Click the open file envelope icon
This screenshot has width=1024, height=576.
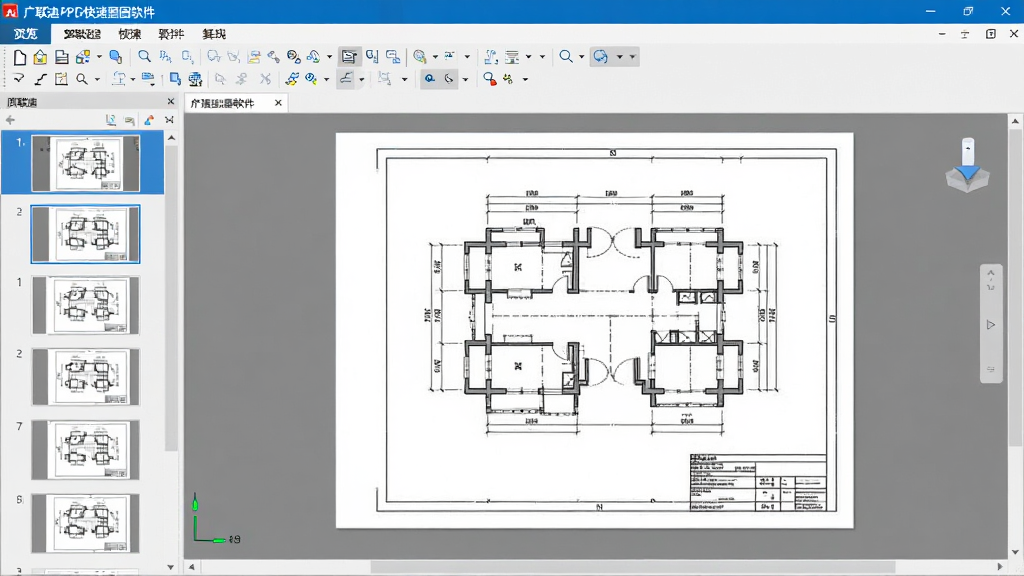[x=40, y=57]
